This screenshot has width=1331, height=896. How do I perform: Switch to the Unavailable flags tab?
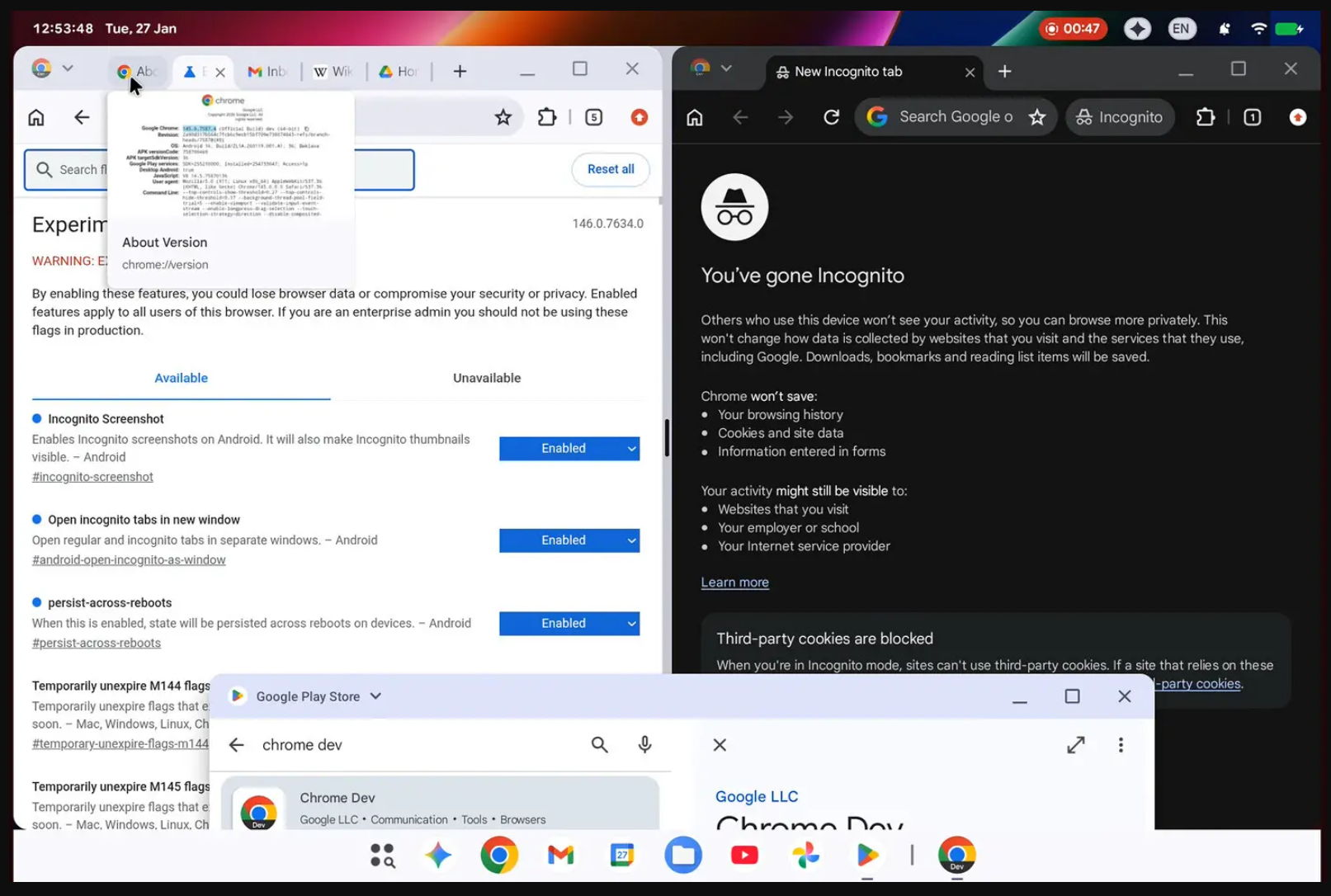tap(486, 378)
